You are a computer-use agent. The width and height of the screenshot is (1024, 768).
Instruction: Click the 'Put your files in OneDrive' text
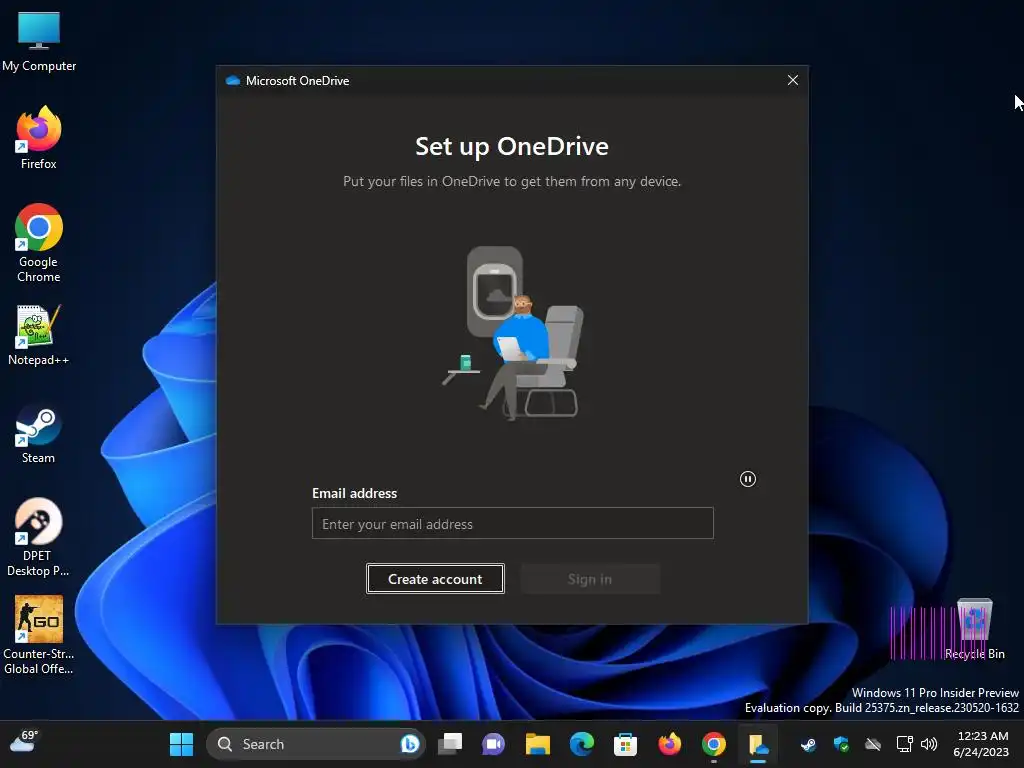(512, 182)
